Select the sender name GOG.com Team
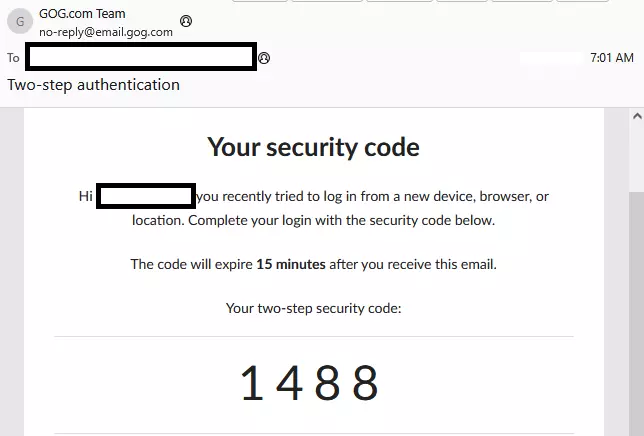644x436 pixels. (x=82, y=14)
